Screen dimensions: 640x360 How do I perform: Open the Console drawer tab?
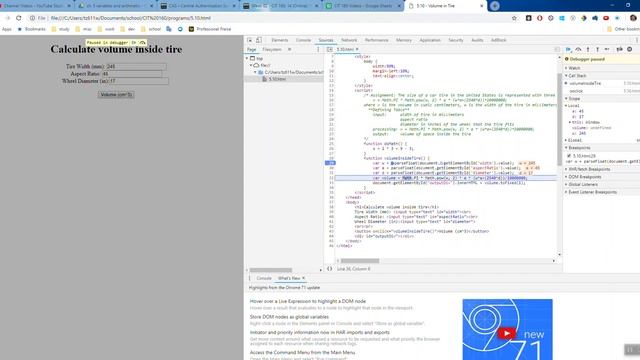(x=264, y=278)
